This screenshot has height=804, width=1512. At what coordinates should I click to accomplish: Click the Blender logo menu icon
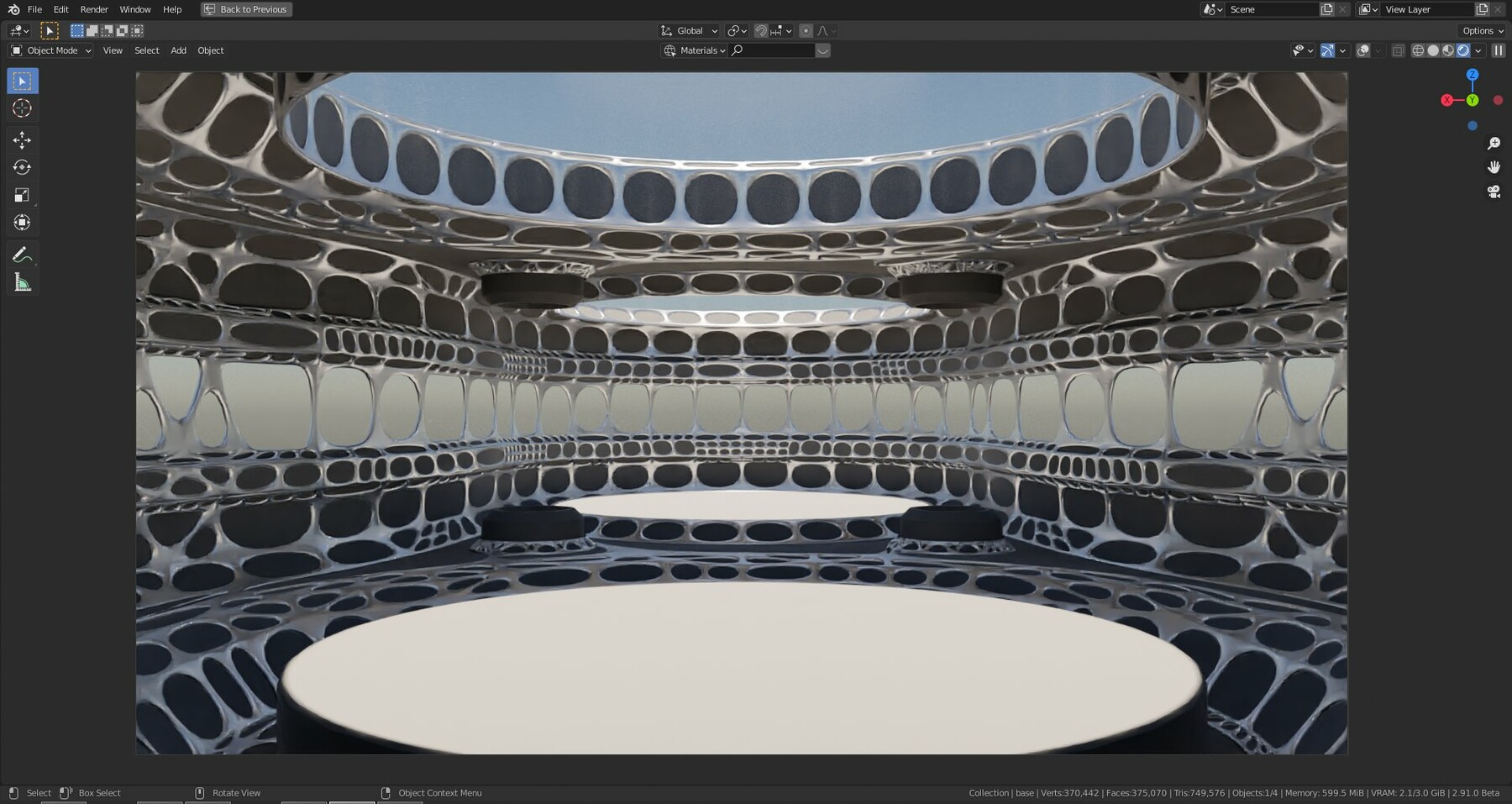click(13, 9)
